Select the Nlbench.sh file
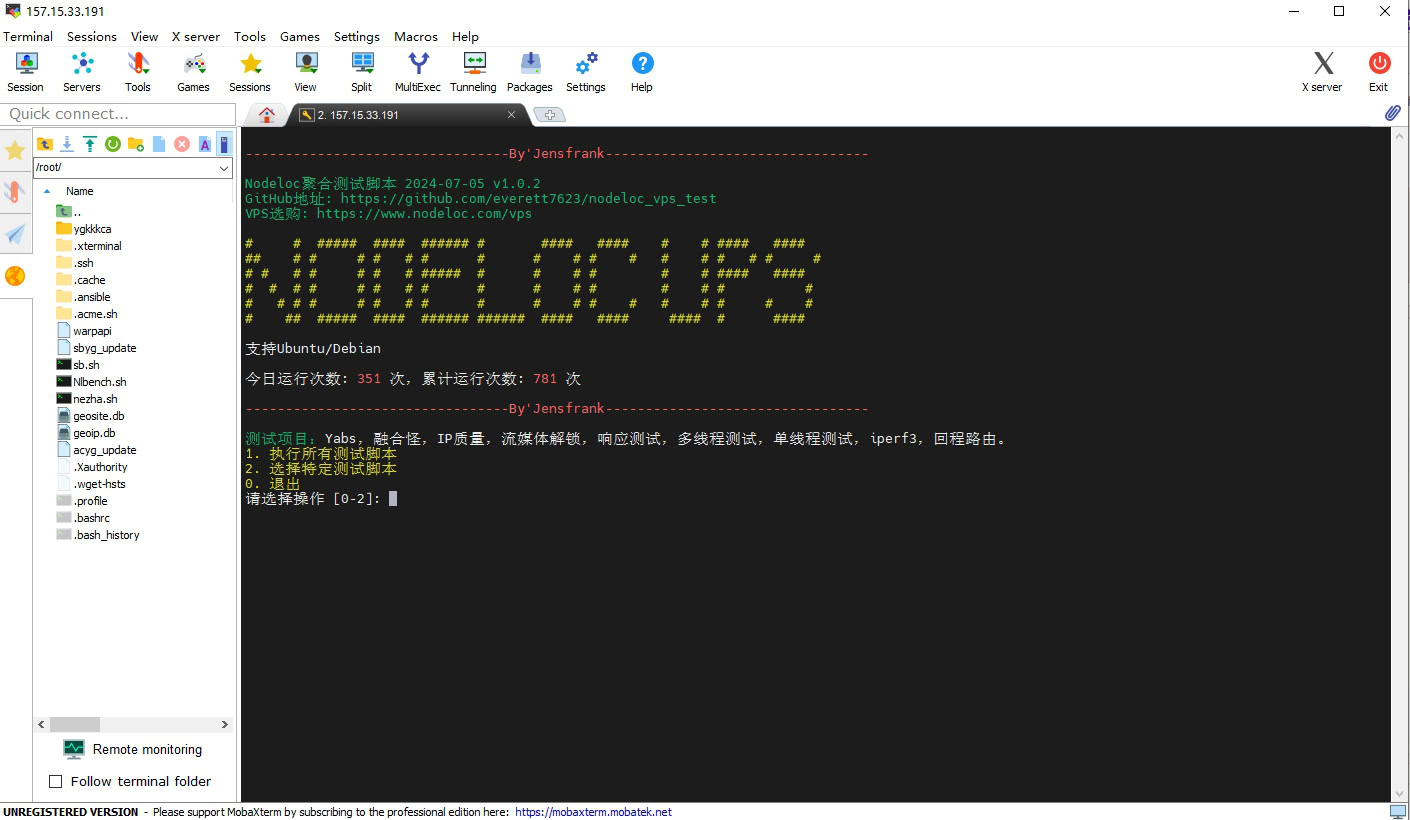Screen dimensions: 1410x820 (x=92, y=382)
